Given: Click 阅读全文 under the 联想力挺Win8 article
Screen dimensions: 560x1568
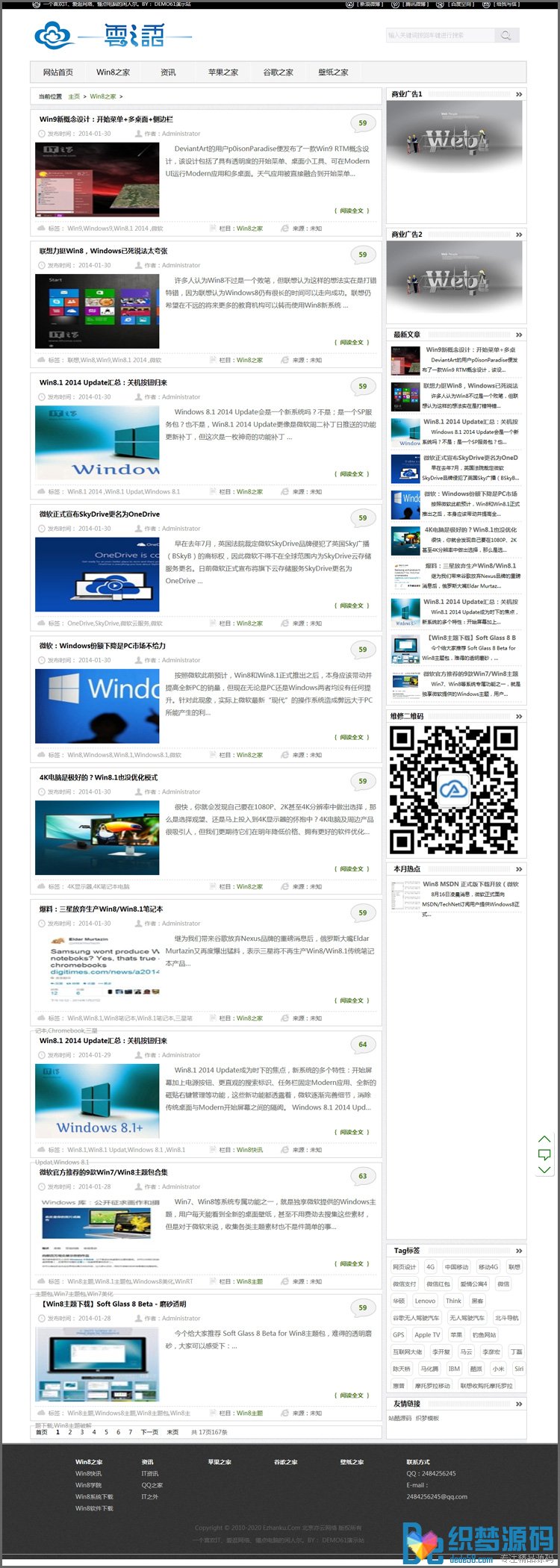Looking at the screenshot, I should (x=352, y=342).
